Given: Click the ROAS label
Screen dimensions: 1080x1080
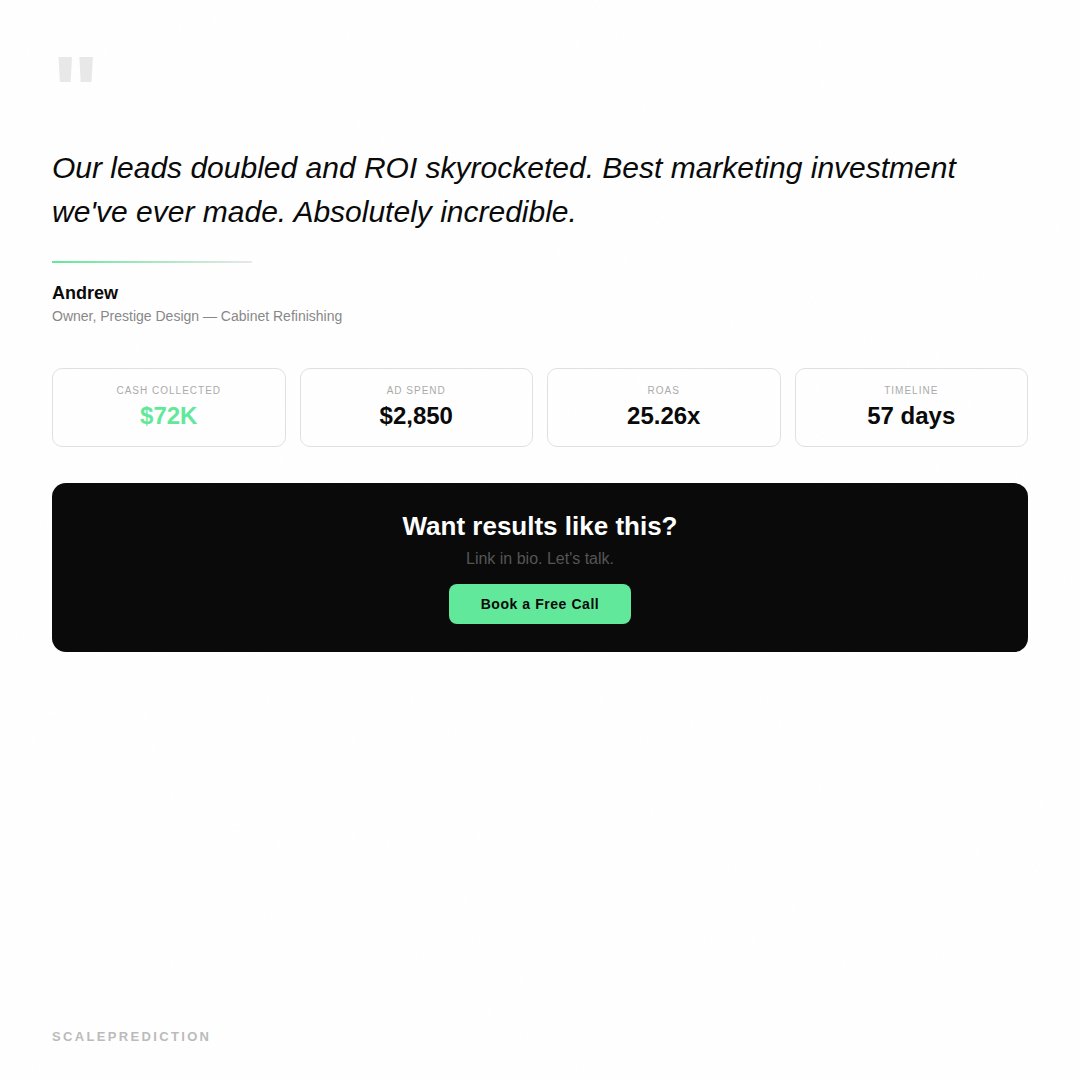Looking at the screenshot, I should coord(663,390).
